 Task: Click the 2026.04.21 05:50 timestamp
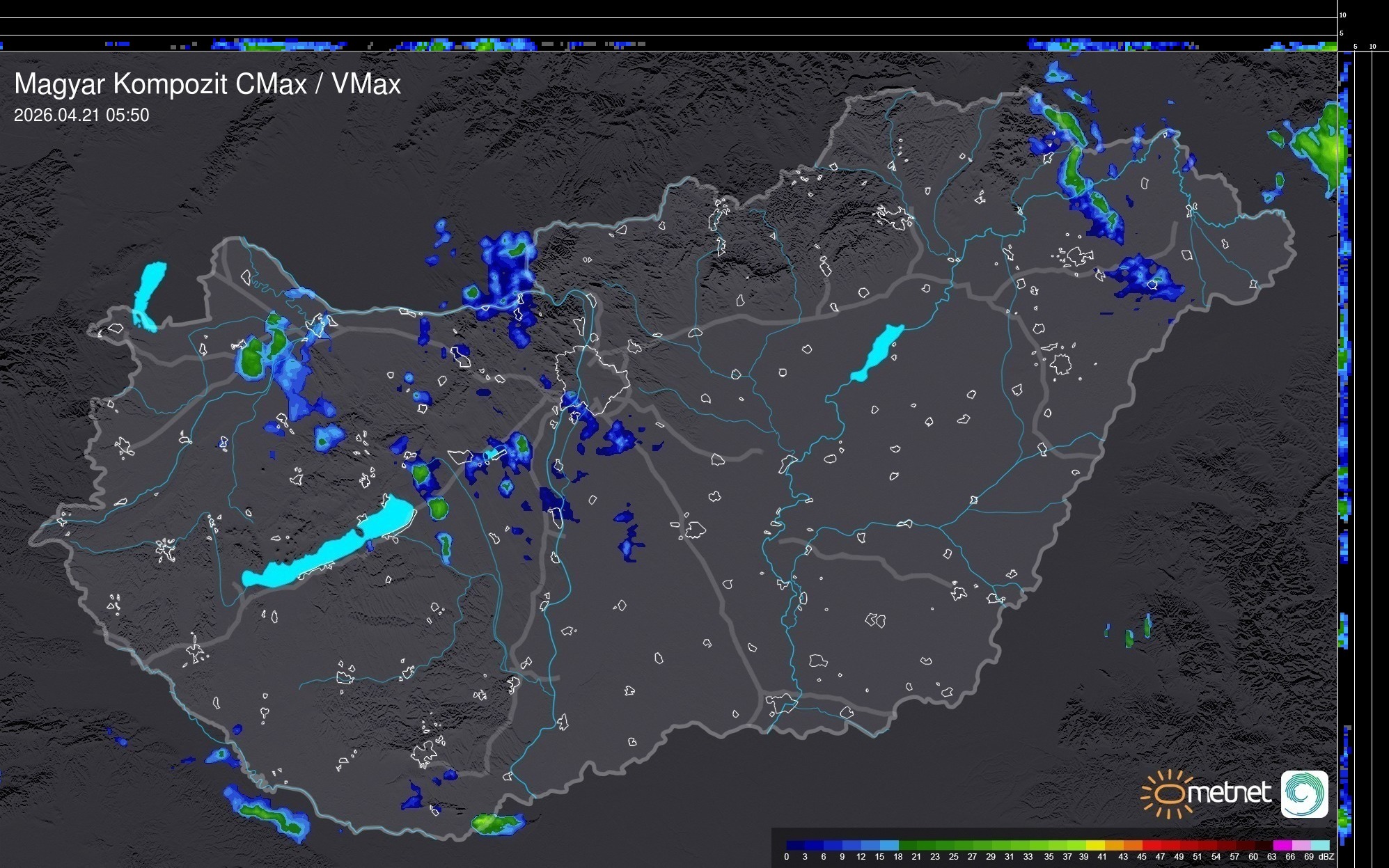(x=81, y=115)
